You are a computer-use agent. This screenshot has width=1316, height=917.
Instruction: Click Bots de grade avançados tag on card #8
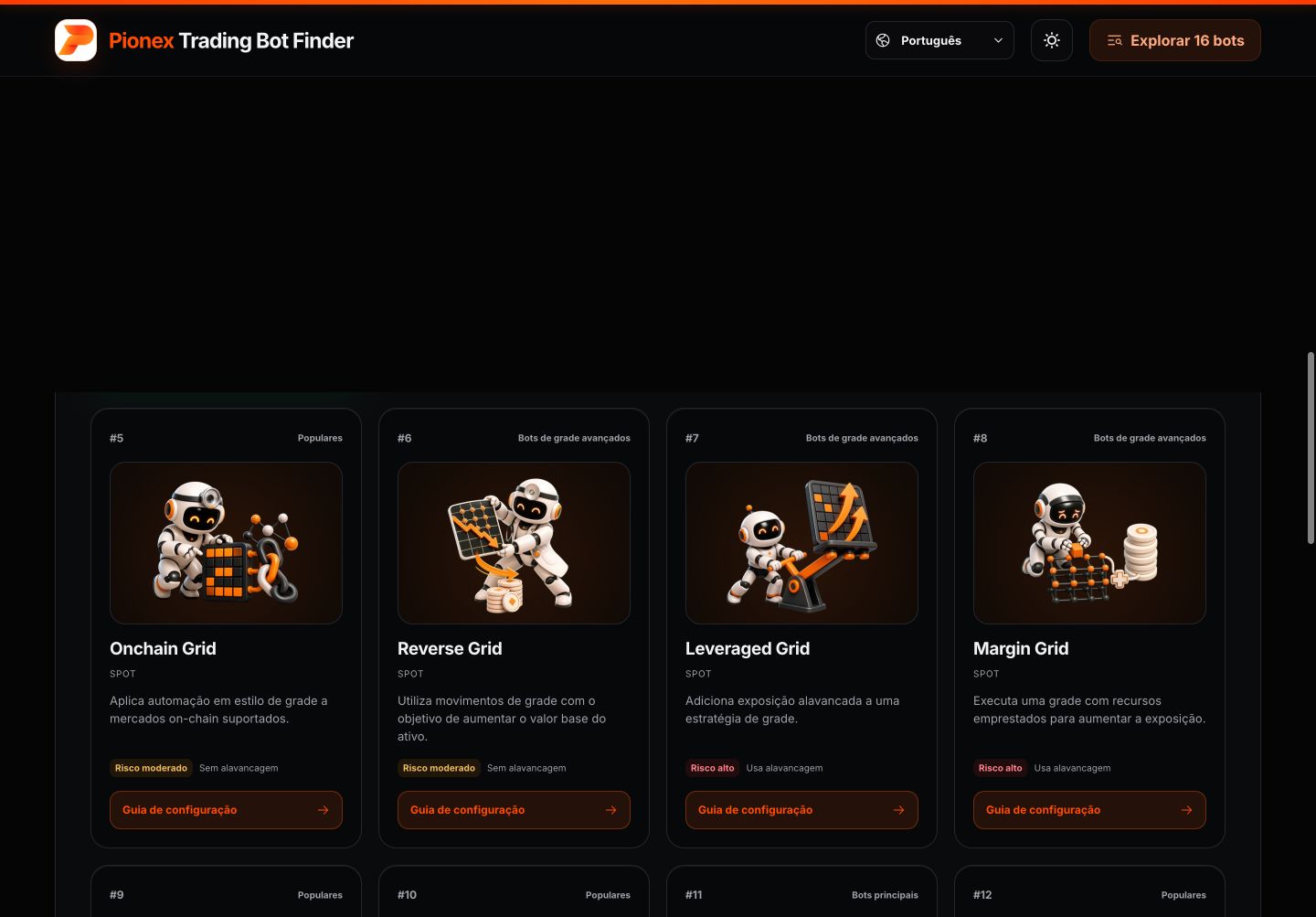coord(1150,438)
